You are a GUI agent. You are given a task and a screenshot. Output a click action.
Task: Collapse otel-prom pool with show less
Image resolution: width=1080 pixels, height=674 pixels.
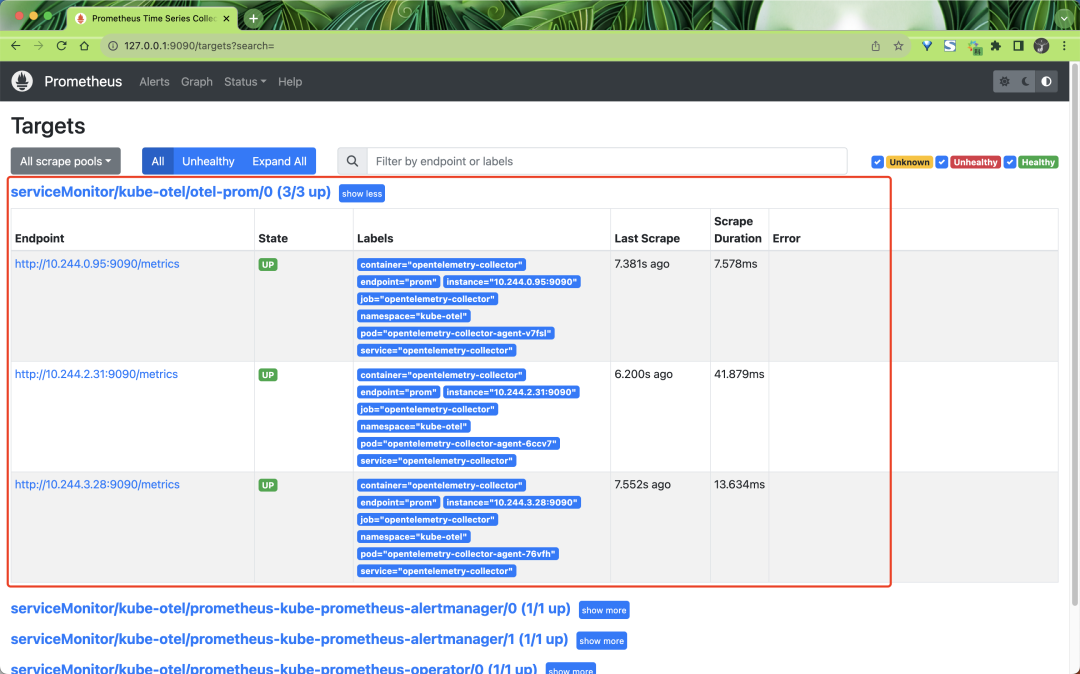click(362, 193)
